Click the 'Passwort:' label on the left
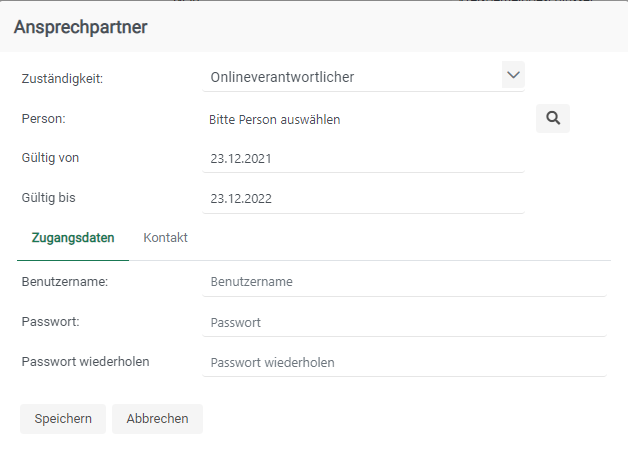Viewport: 628px width, 451px height. (49, 322)
